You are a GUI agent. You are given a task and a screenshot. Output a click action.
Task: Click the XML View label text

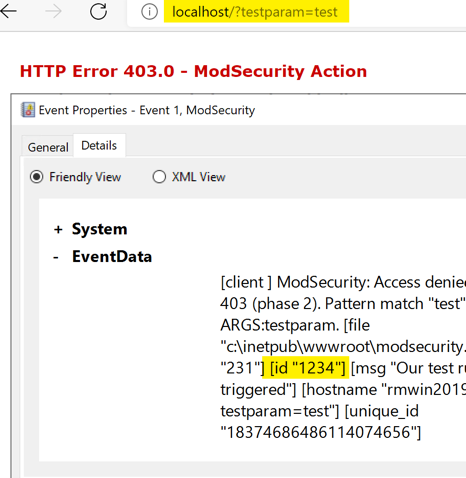coord(199,177)
